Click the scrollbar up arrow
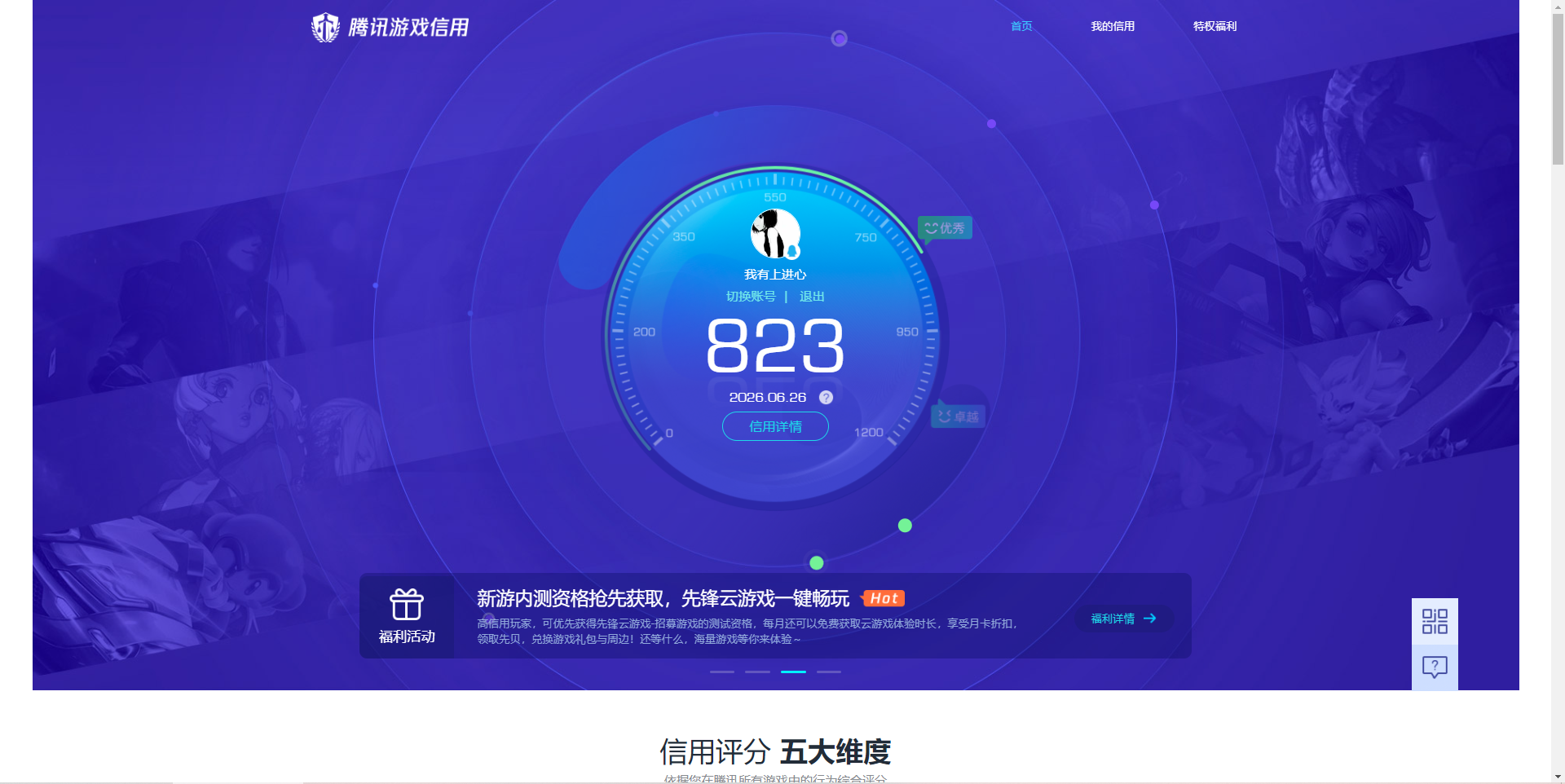Screen dimensions: 1565x784 pyautogui.click(x=1558, y=7)
